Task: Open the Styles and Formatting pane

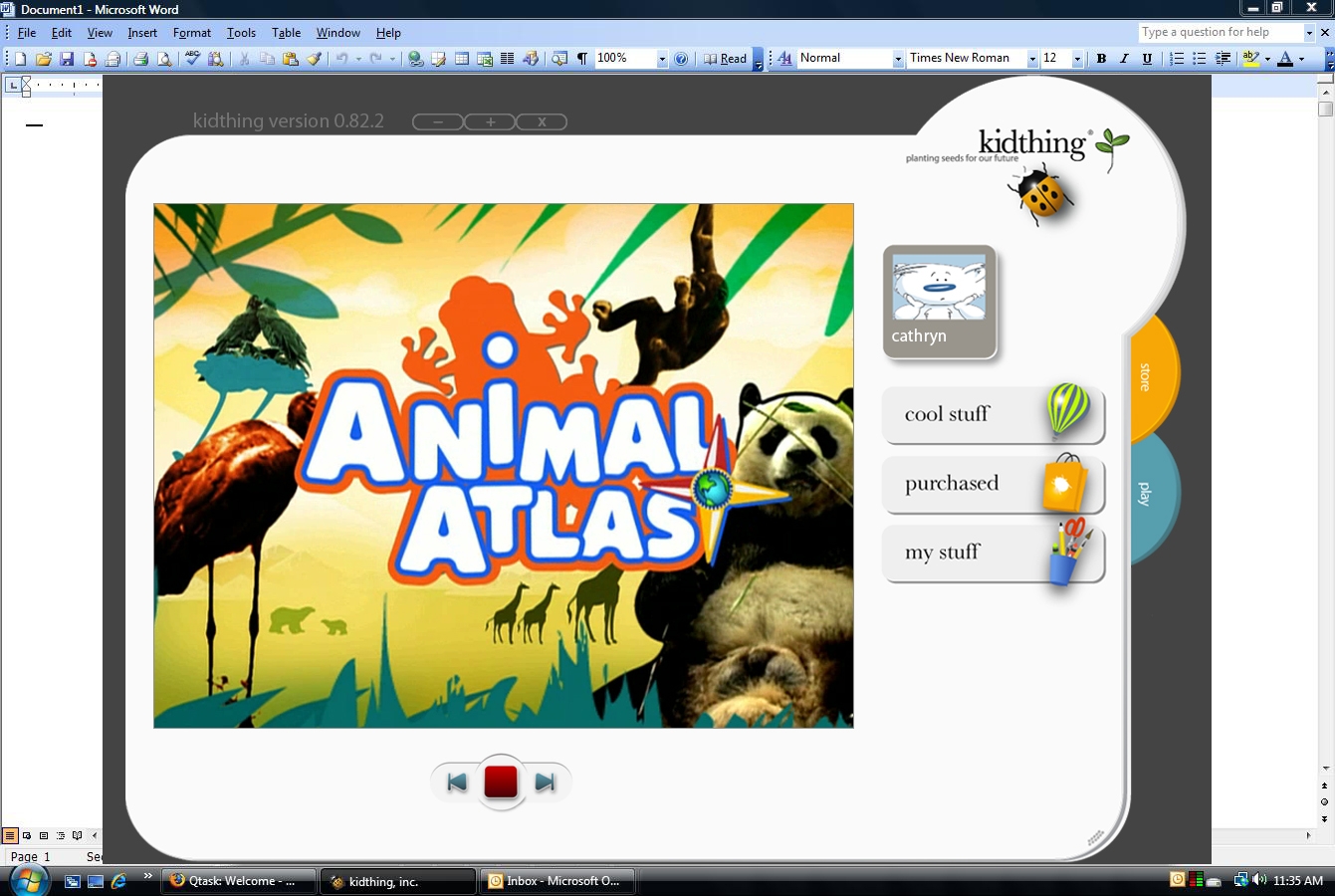Action: tap(784, 59)
